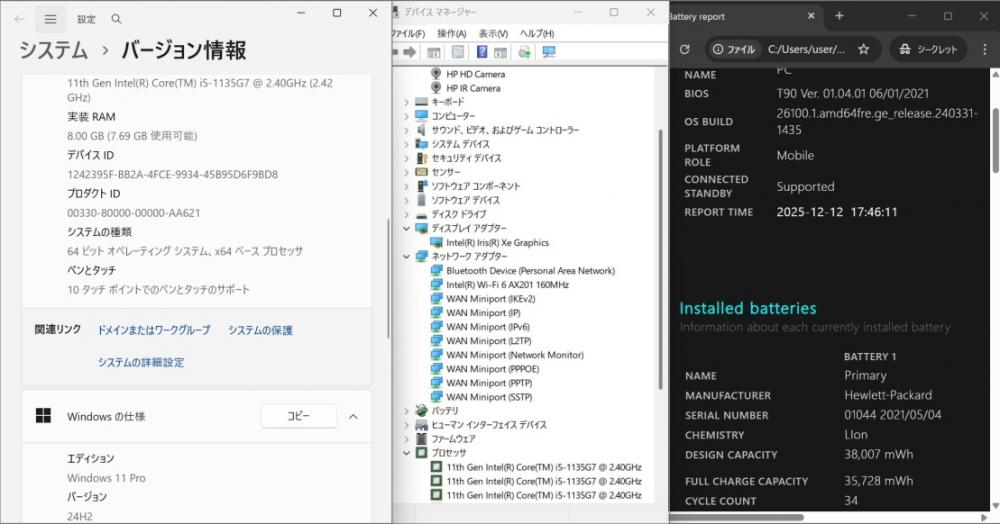Open システムの保護 link

pos(260,330)
